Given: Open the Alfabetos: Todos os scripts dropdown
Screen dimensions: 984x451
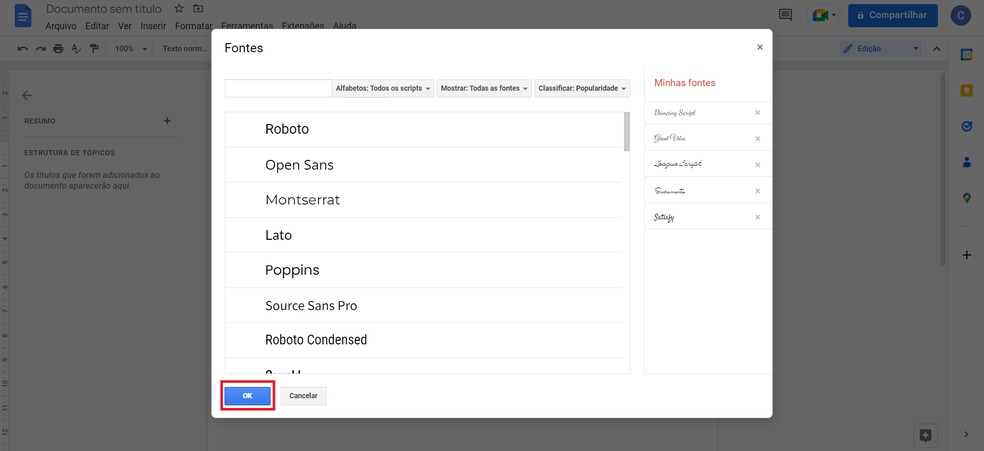Looking at the screenshot, I should 383,88.
